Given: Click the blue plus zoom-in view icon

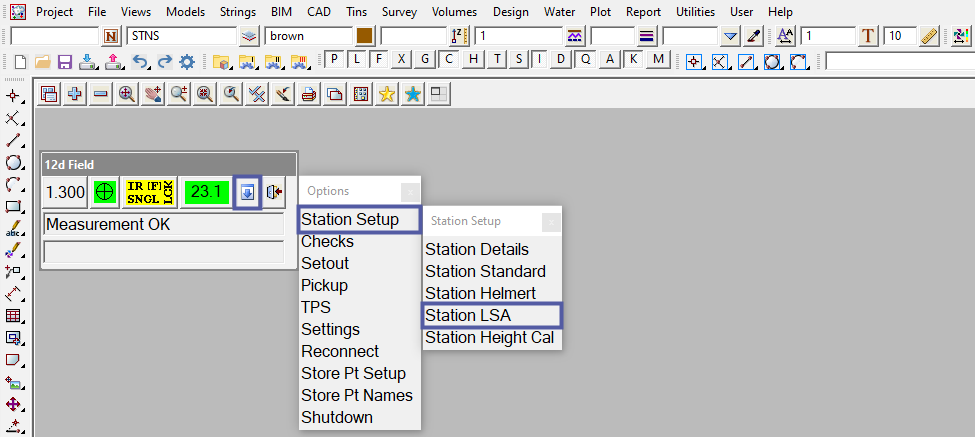Looking at the screenshot, I should 74,94.
